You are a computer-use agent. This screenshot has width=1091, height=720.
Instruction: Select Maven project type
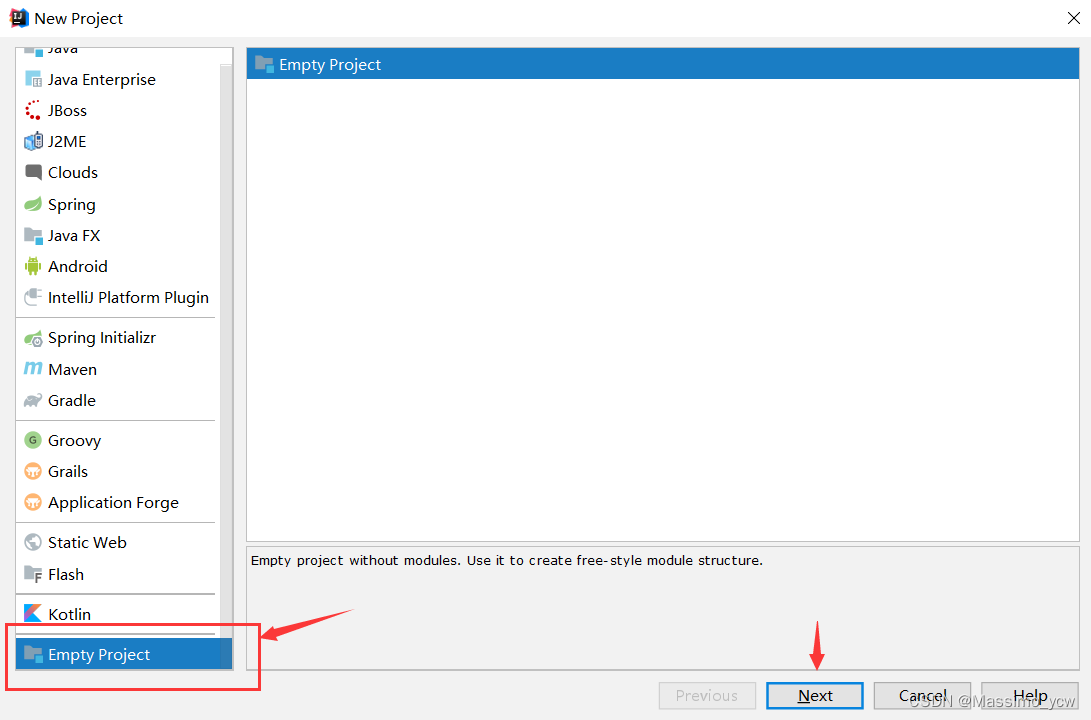[x=116, y=369]
